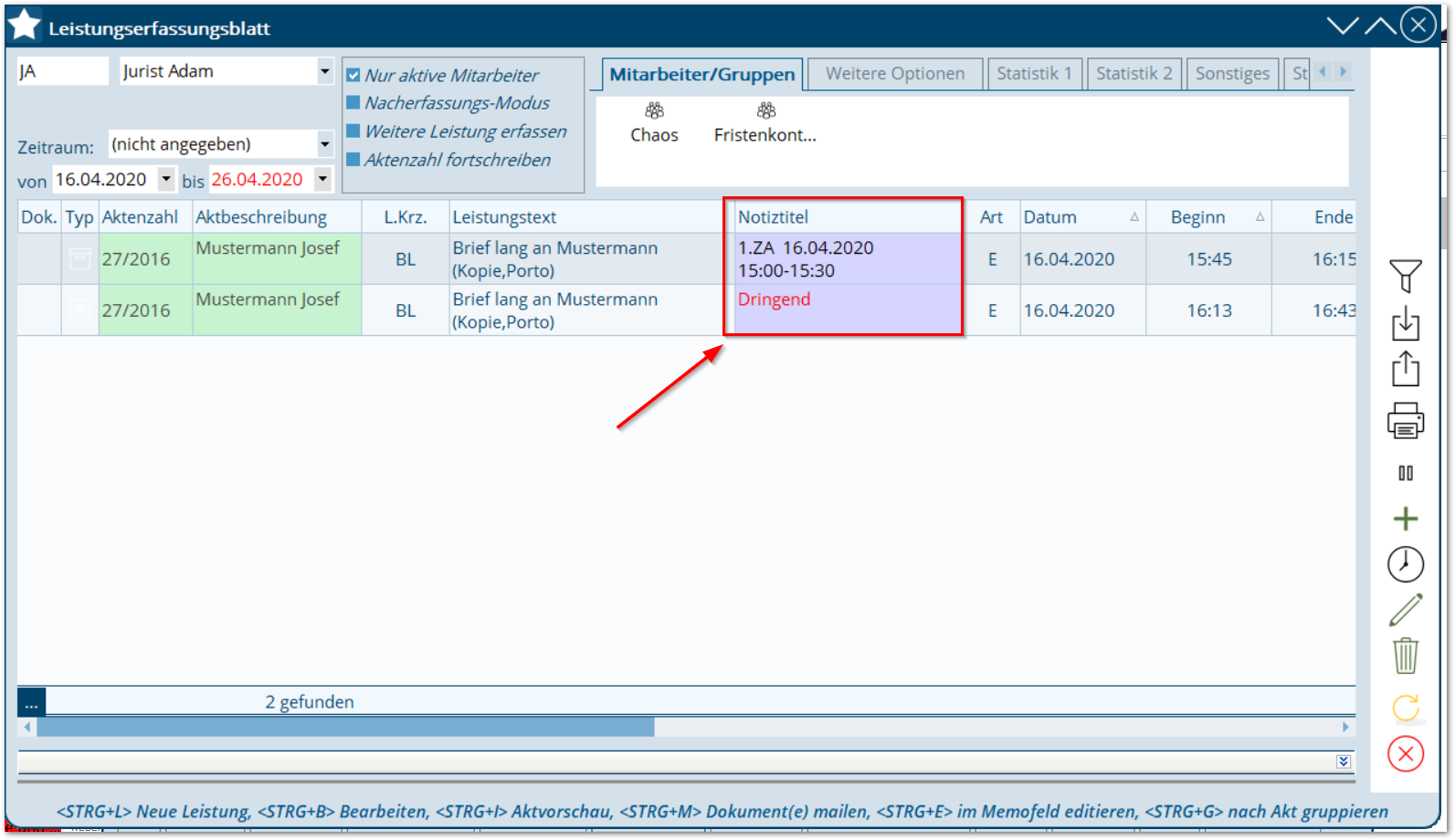Click the scrollbar right arrow

coord(1345,727)
